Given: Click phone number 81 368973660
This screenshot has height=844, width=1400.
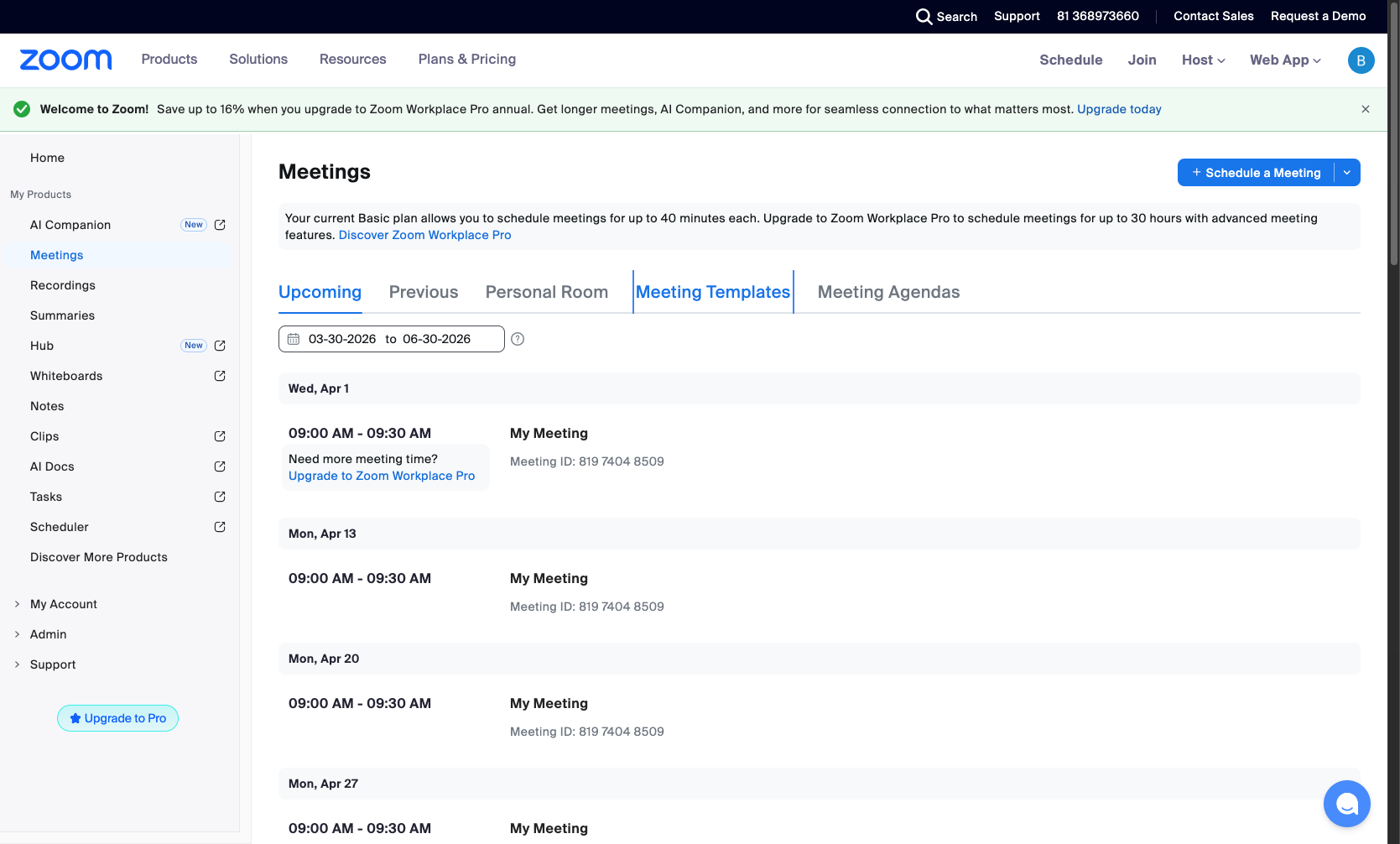Looking at the screenshot, I should click(1098, 16).
